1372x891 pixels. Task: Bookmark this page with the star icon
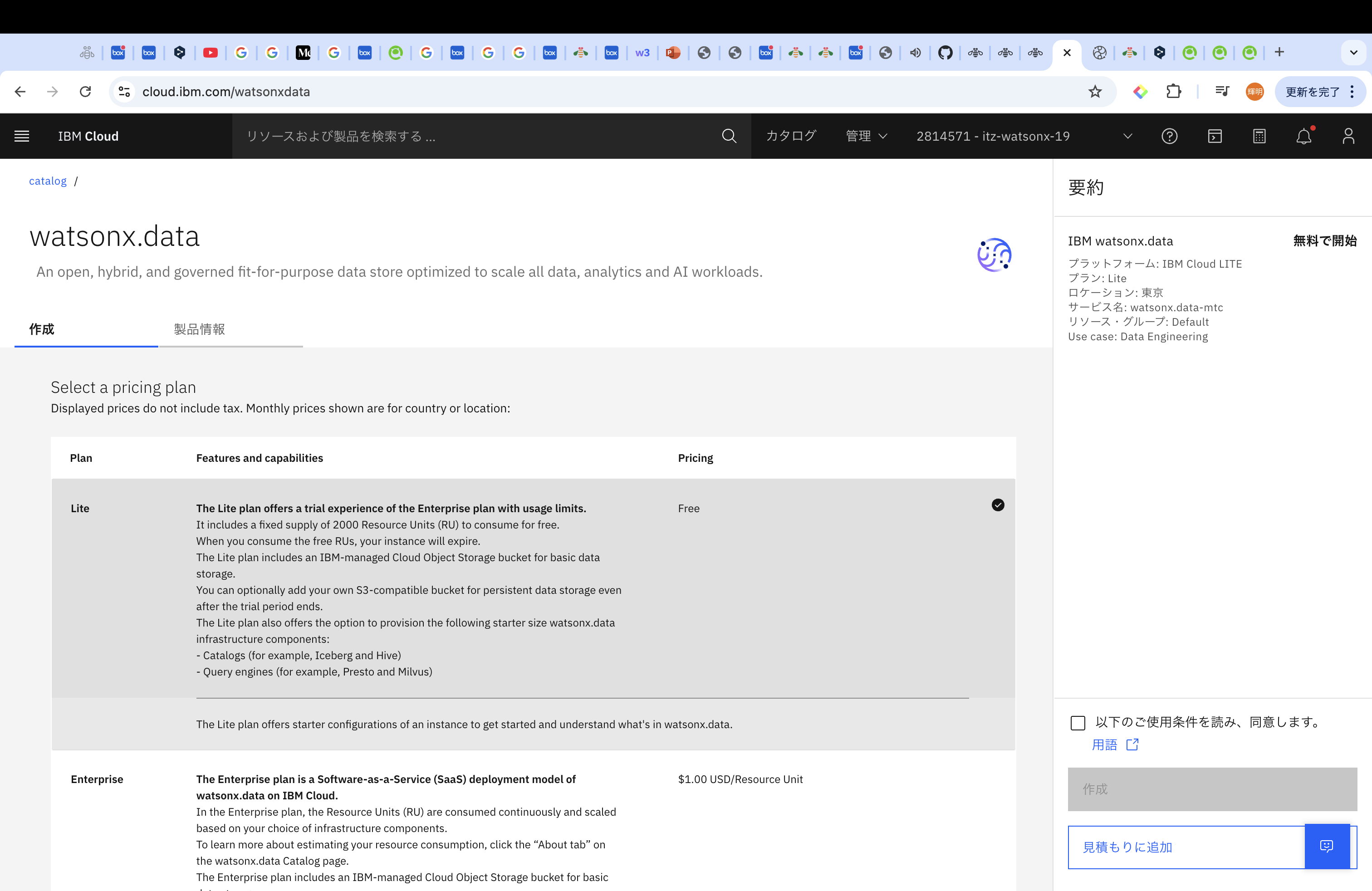(1095, 92)
